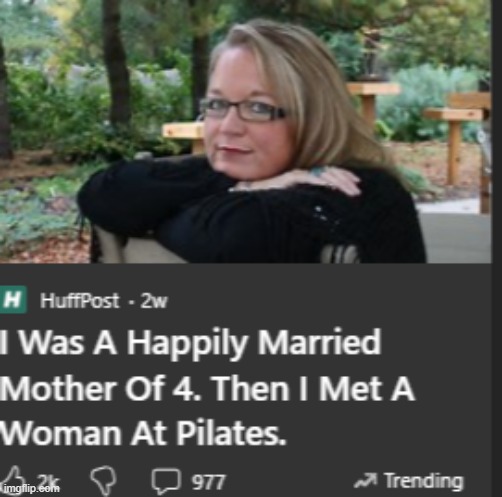Open the Happily Married Mother headline

[207, 388]
